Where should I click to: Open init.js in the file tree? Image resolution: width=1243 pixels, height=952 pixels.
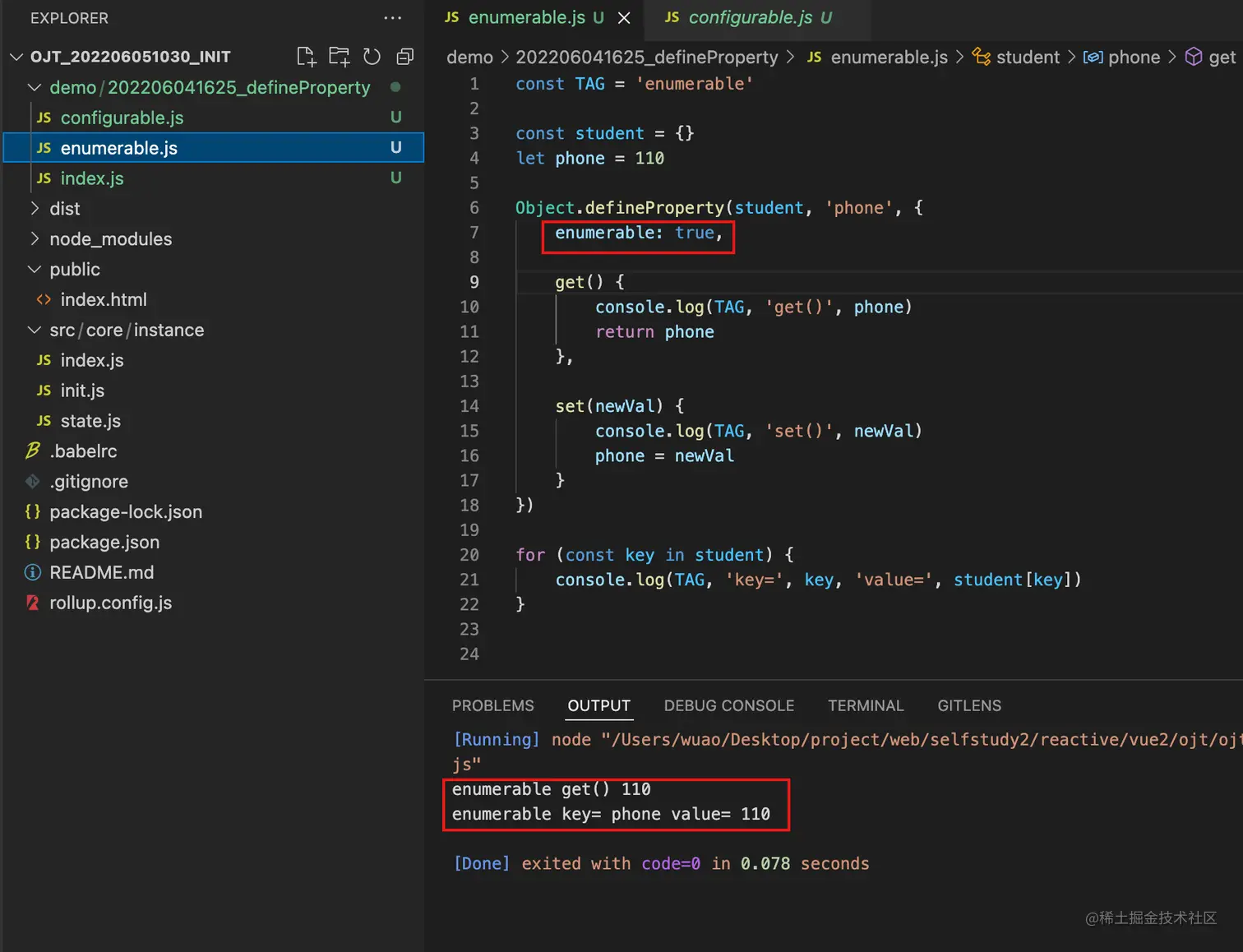214,391
